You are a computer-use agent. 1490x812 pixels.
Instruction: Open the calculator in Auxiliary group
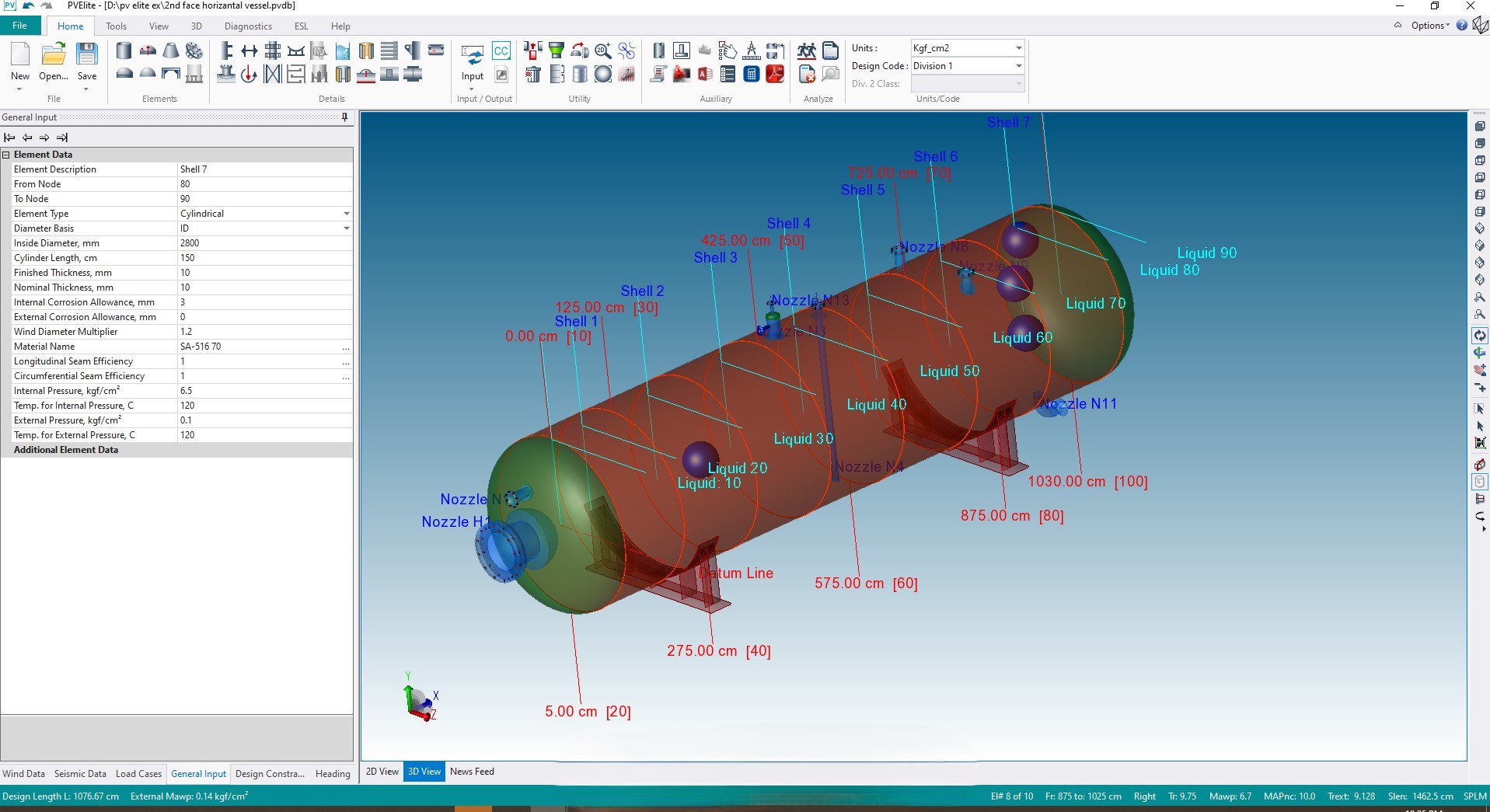click(x=751, y=75)
